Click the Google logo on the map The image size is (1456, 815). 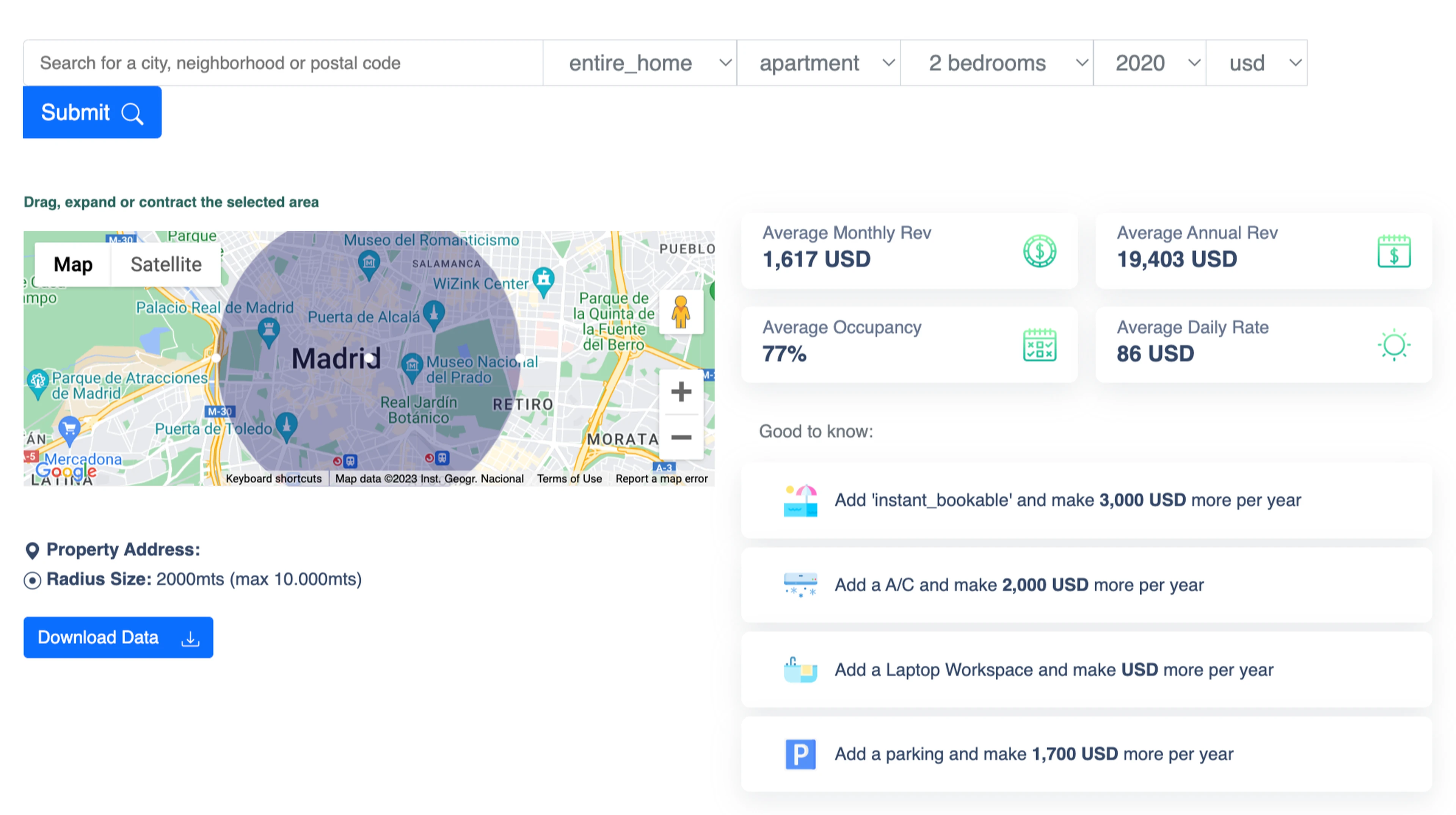[66, 471]
